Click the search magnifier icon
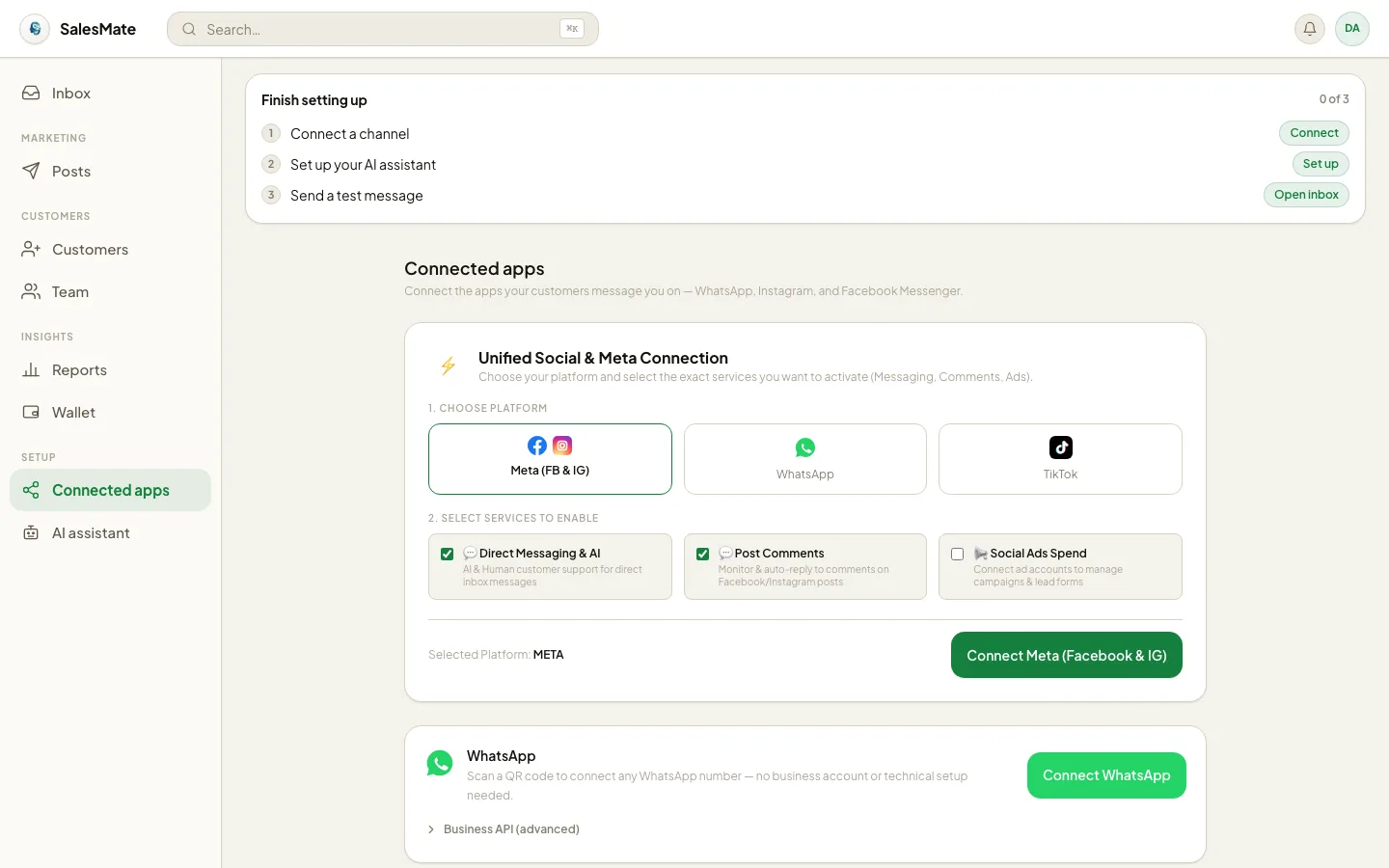1389x868 pixels. 189,29
